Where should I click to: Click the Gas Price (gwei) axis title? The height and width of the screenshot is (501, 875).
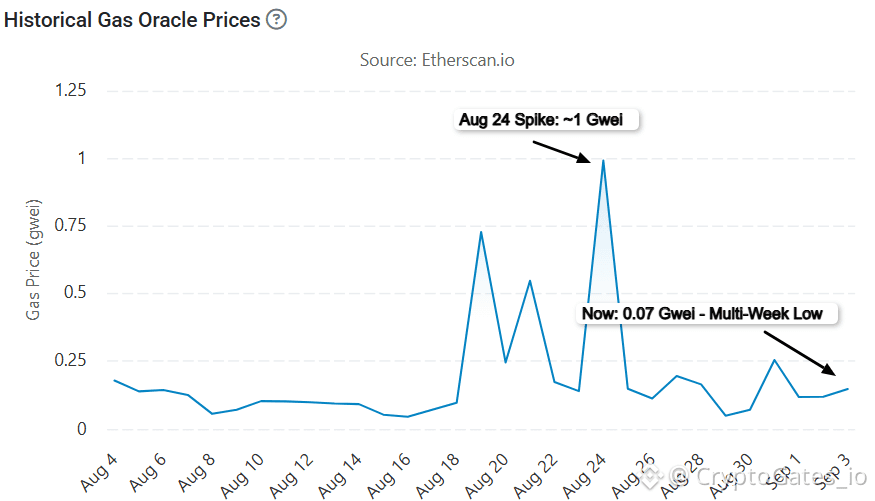pyautogui.click(x=33, y=259)
